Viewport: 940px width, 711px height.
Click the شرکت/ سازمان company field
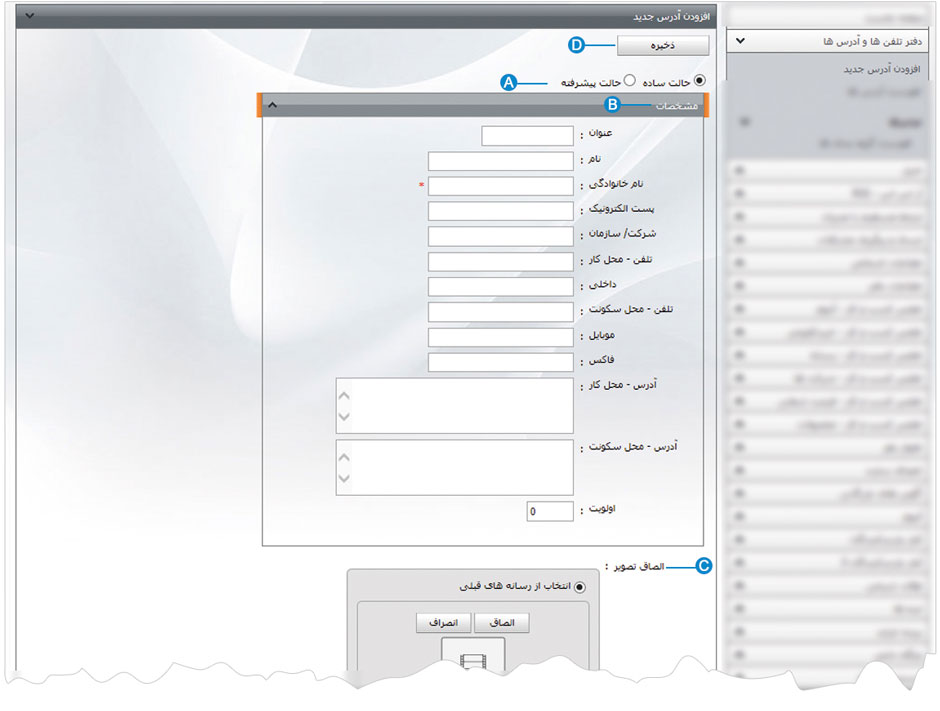click(x=500, y=236)
